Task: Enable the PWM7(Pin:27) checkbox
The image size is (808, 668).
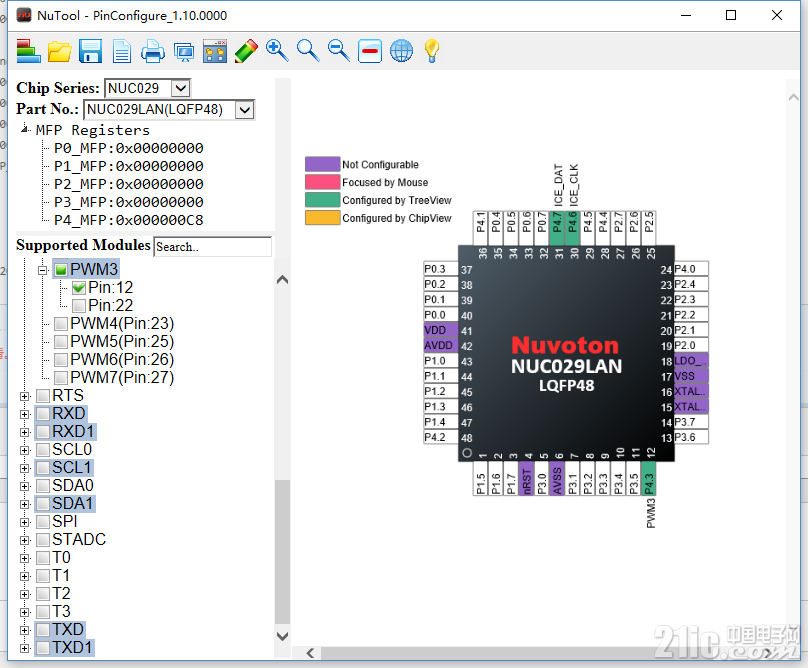Action: 61,378
